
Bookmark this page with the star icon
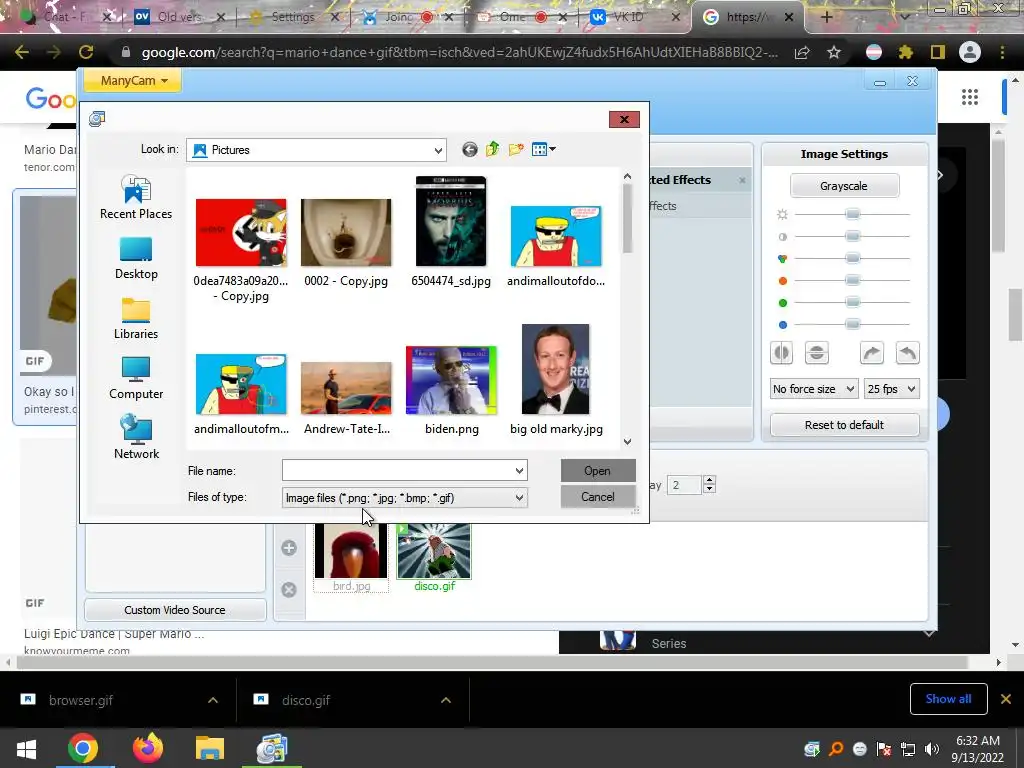point(834,52)
